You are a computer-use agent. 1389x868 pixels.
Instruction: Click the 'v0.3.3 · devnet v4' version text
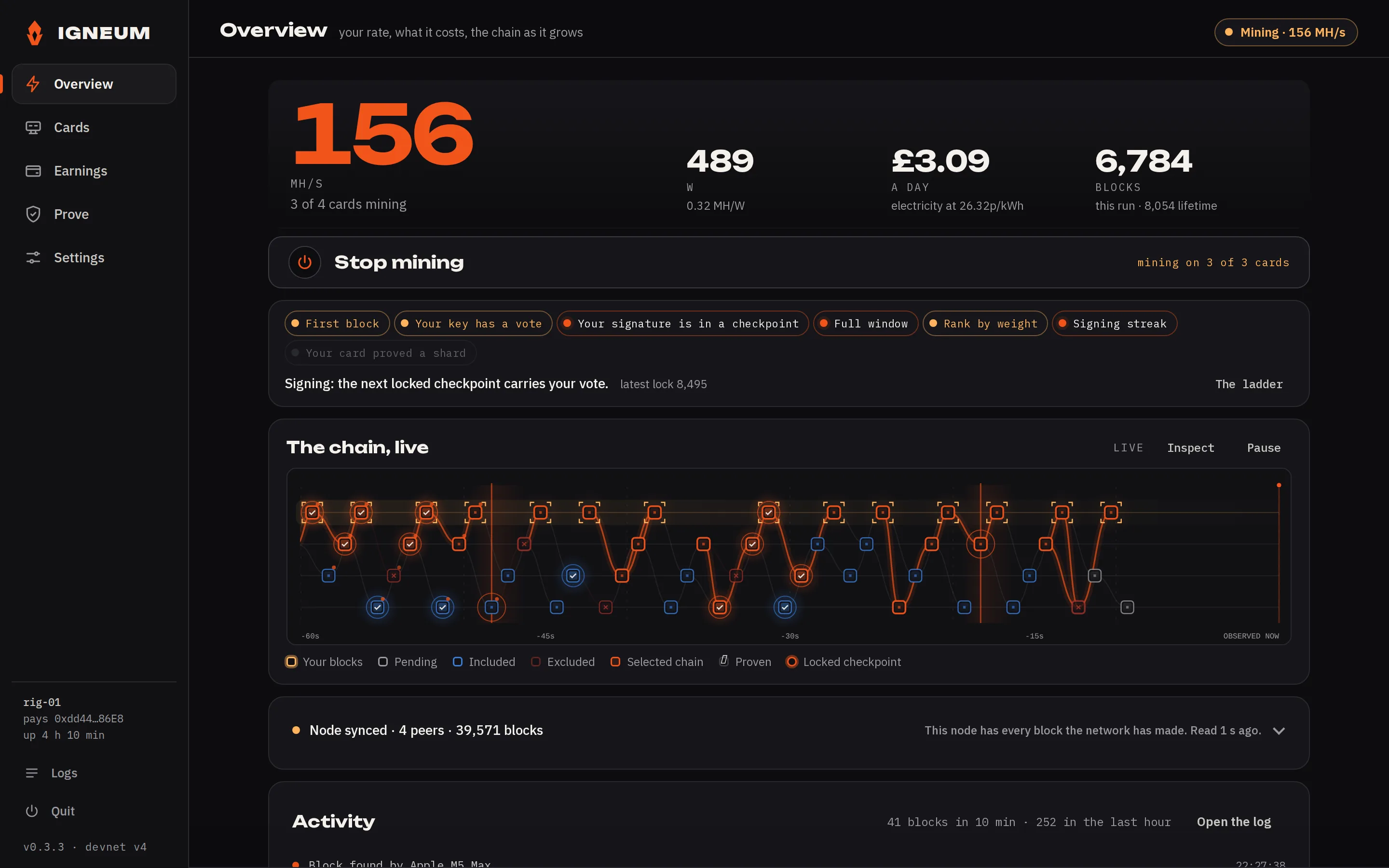[x=85, y=847]
